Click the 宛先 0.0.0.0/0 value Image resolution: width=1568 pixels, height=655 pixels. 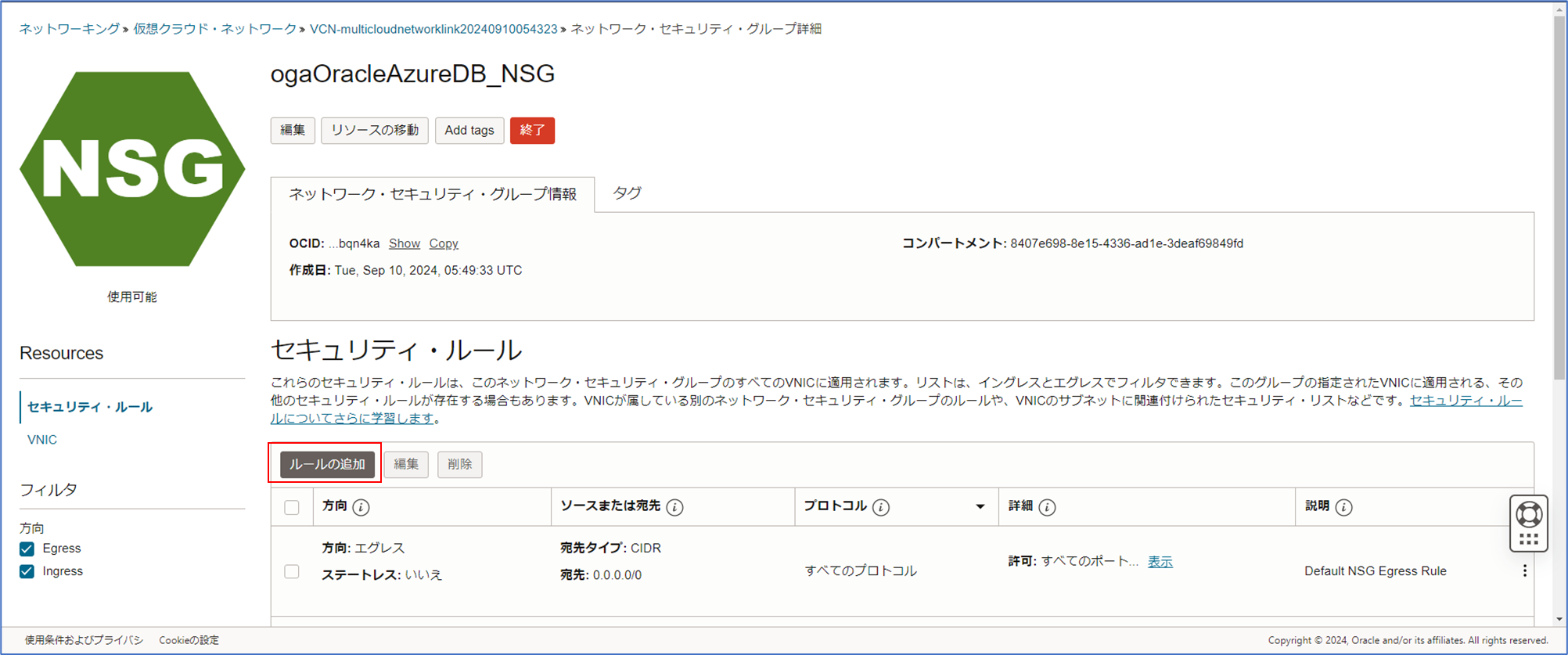[x=617, y=575]
